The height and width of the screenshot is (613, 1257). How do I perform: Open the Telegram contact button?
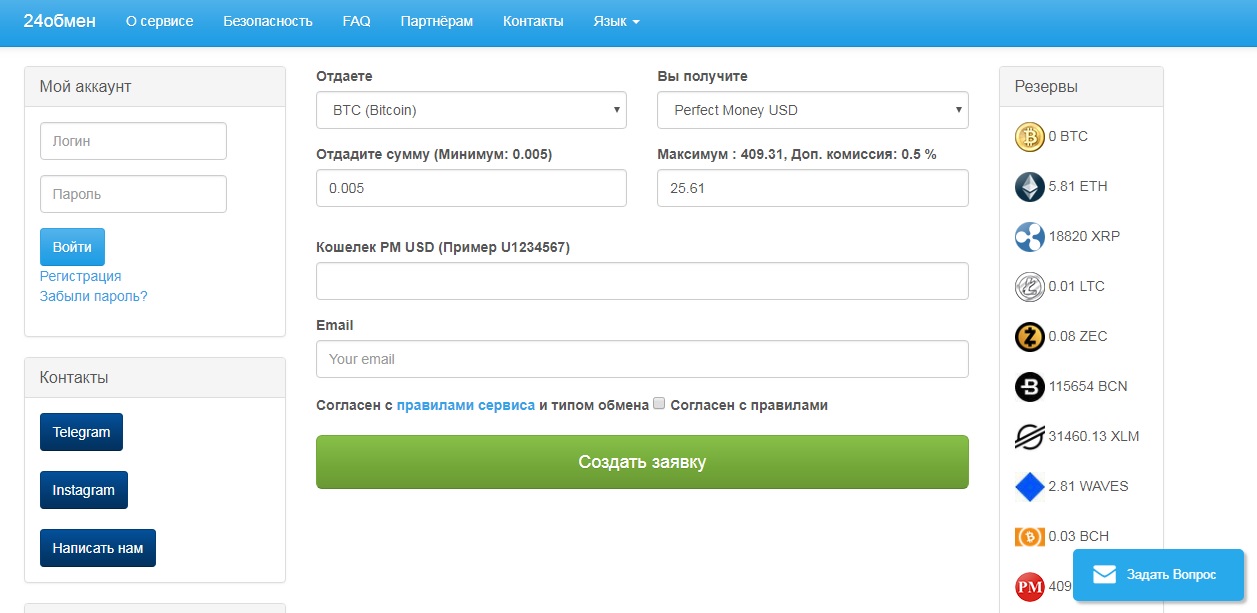pos(81,432)
